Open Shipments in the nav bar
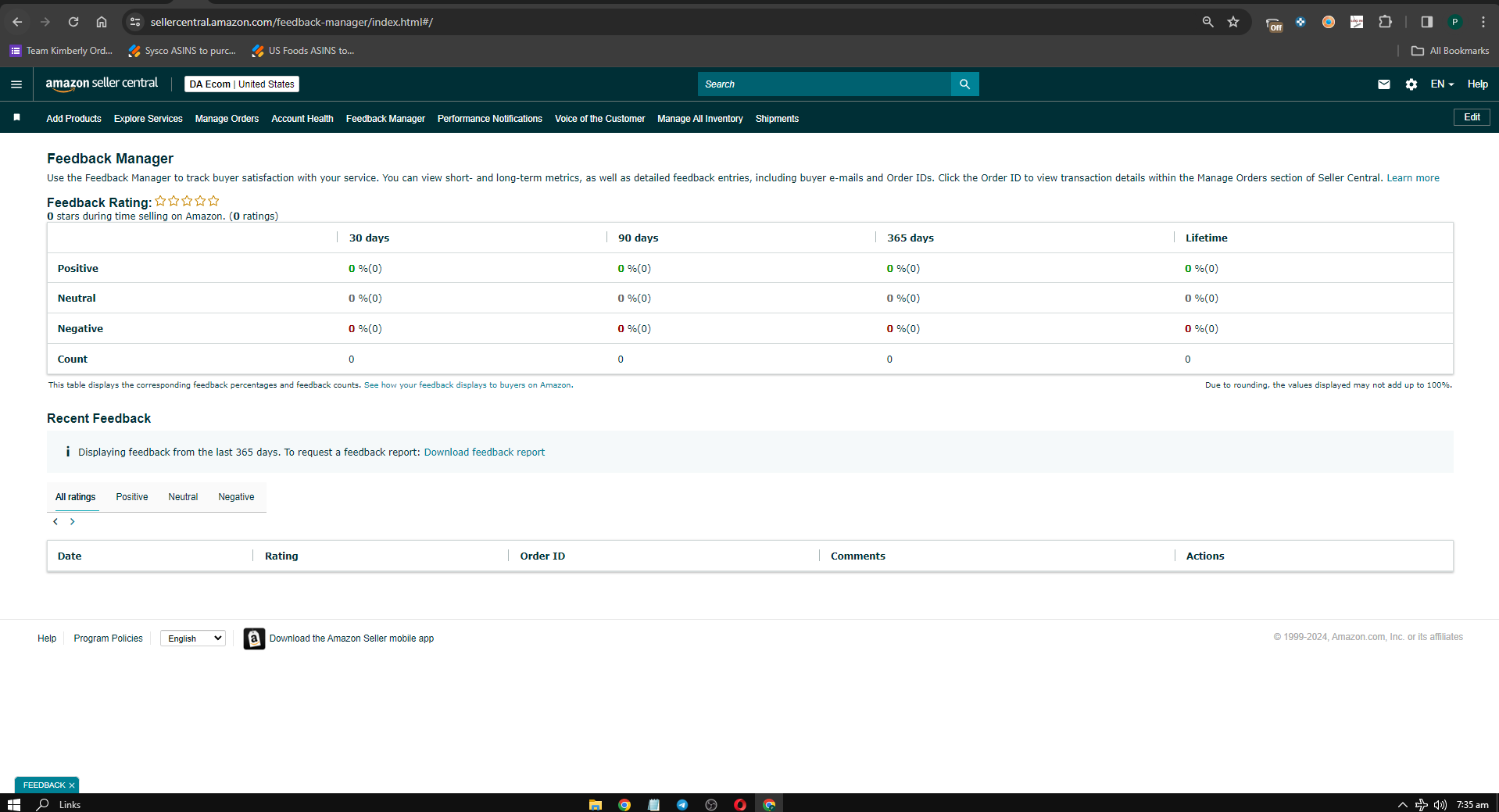Screen dimensions: 1499x812 click(777, 119)
